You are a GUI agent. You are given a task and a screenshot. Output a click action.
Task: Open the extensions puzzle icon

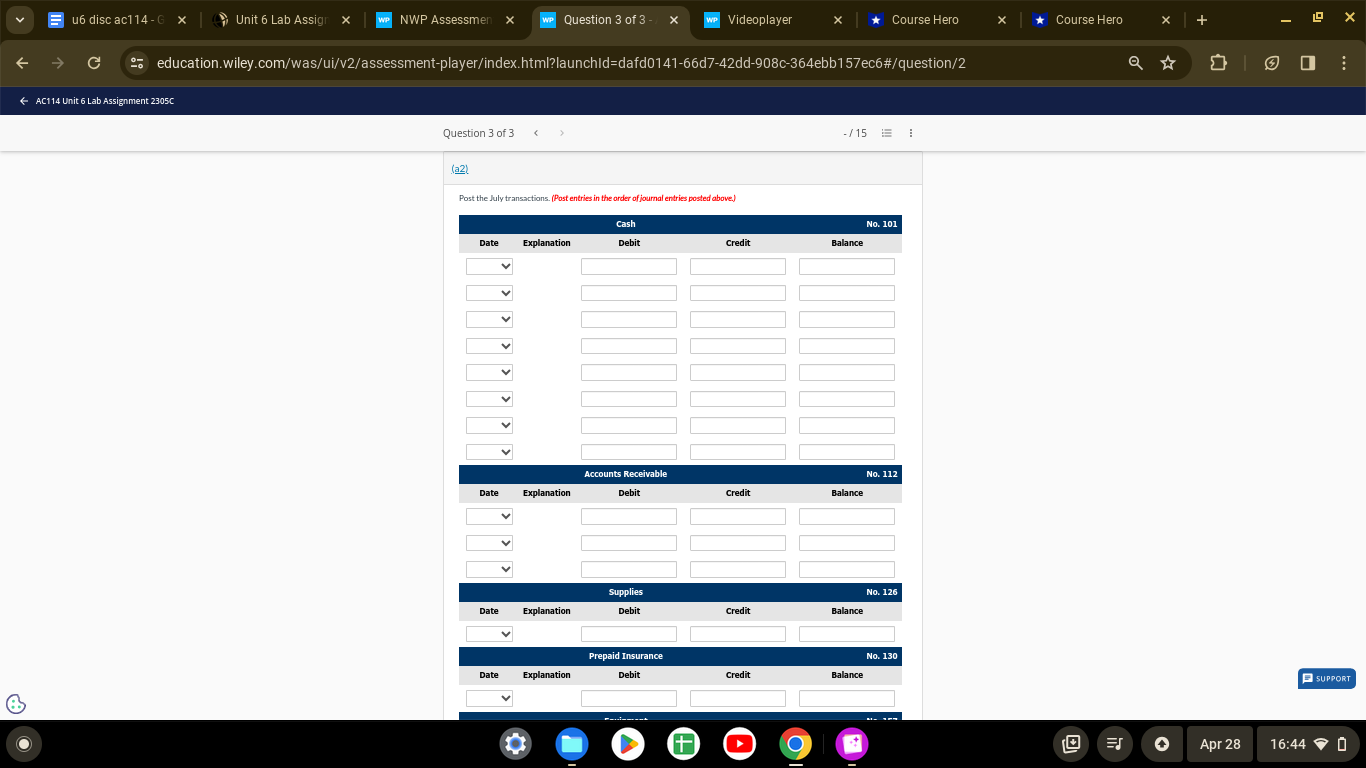(x=1218, y=63)
